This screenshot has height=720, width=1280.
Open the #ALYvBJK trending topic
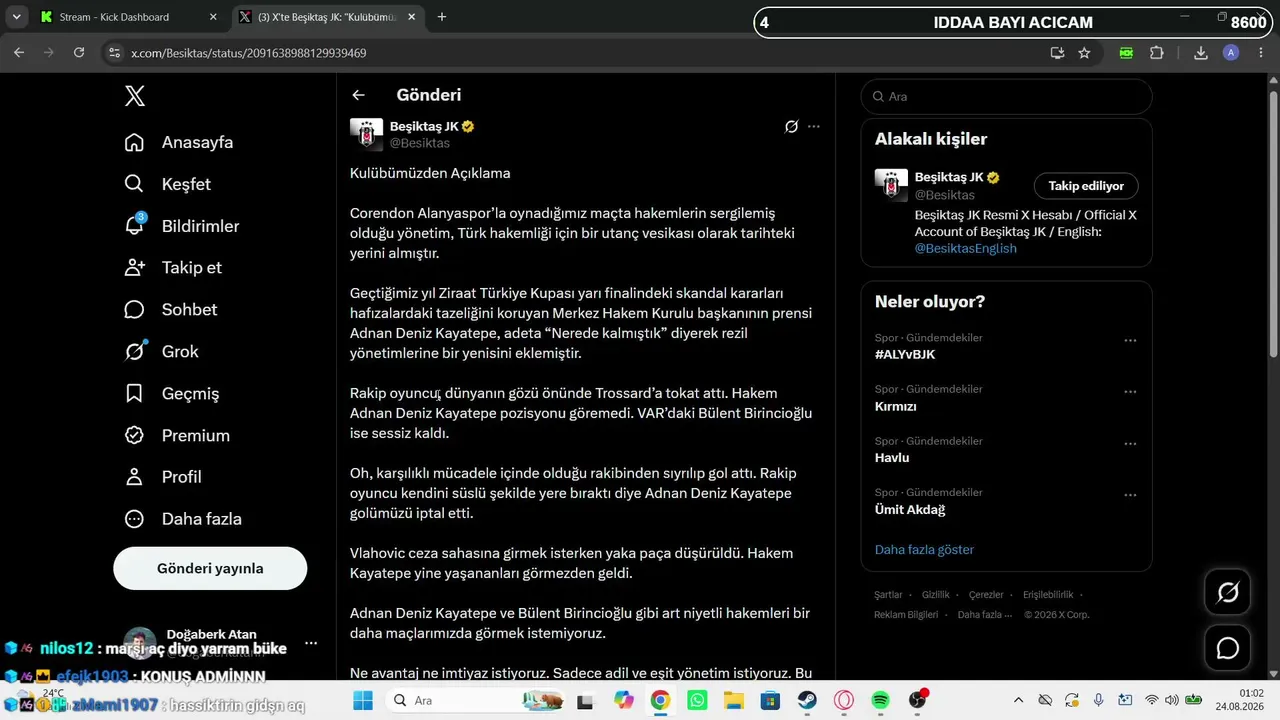[905, 354]
